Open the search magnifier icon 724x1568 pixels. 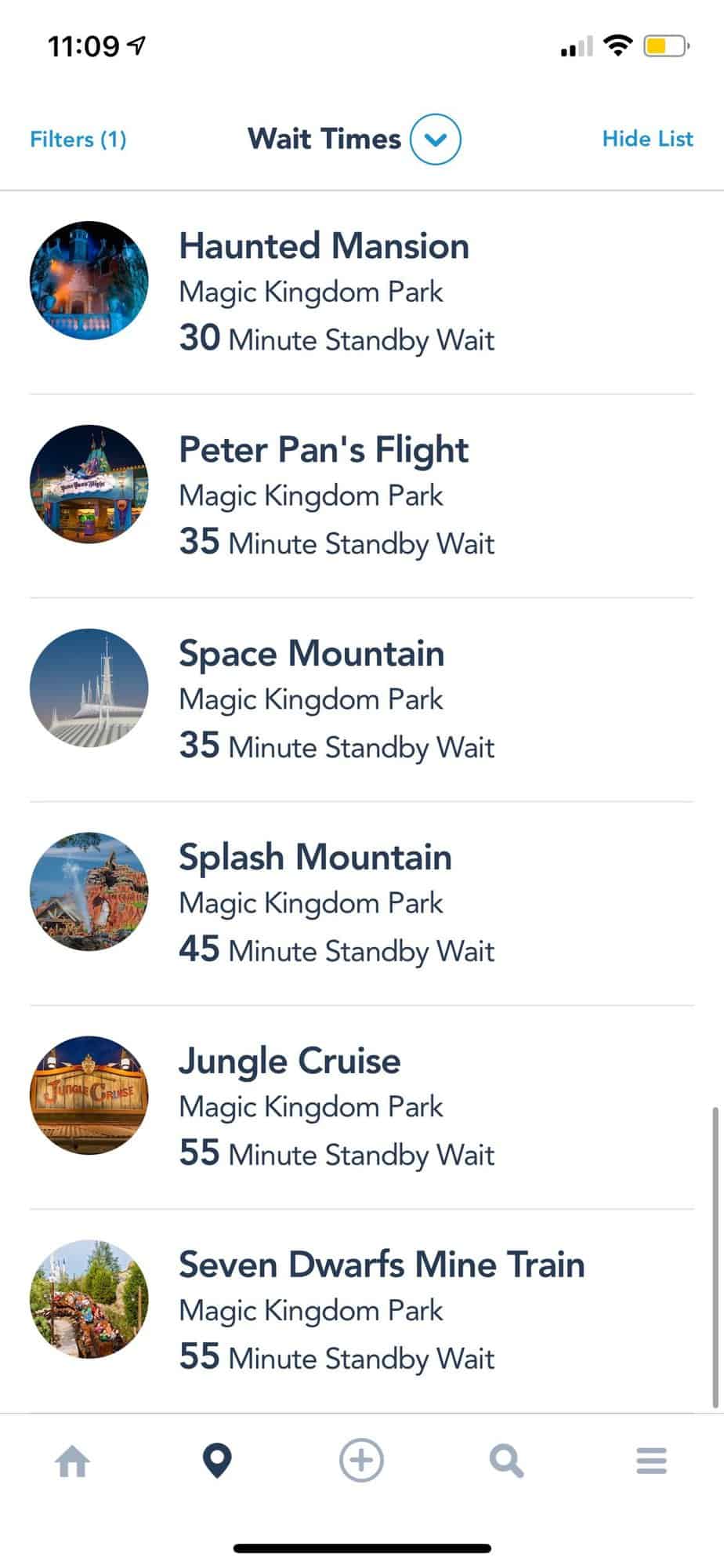click(x=506, y=1461)
